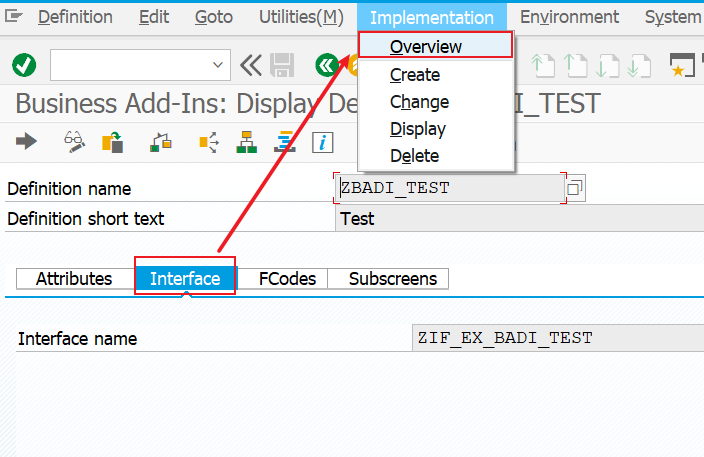This screenshot has height=457, width=704.
Task: Open the command field dropdown arrow
Action: [x=218, y=65]
